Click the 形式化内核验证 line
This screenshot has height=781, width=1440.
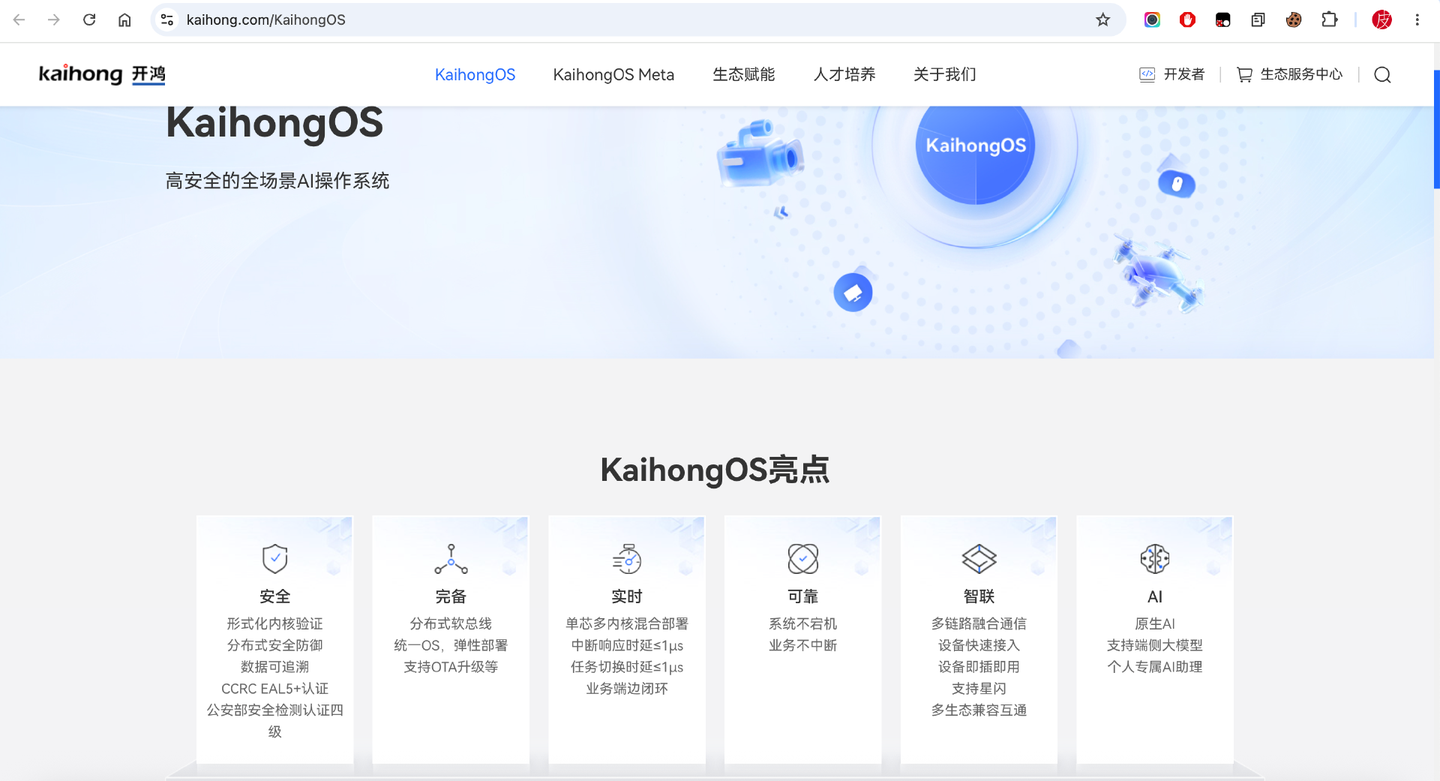(x=275, y=624)
